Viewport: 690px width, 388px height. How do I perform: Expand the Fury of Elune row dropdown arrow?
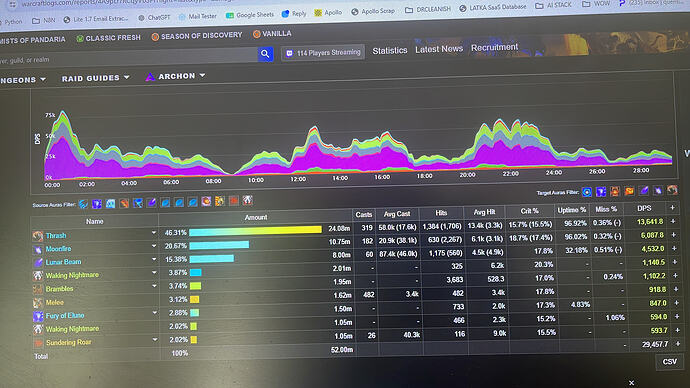(x=154, y=313)
